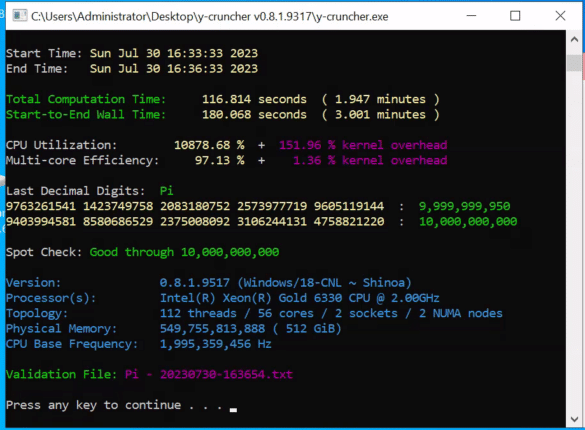Click the '( 1.947 minutes )' text

[381, 99]
